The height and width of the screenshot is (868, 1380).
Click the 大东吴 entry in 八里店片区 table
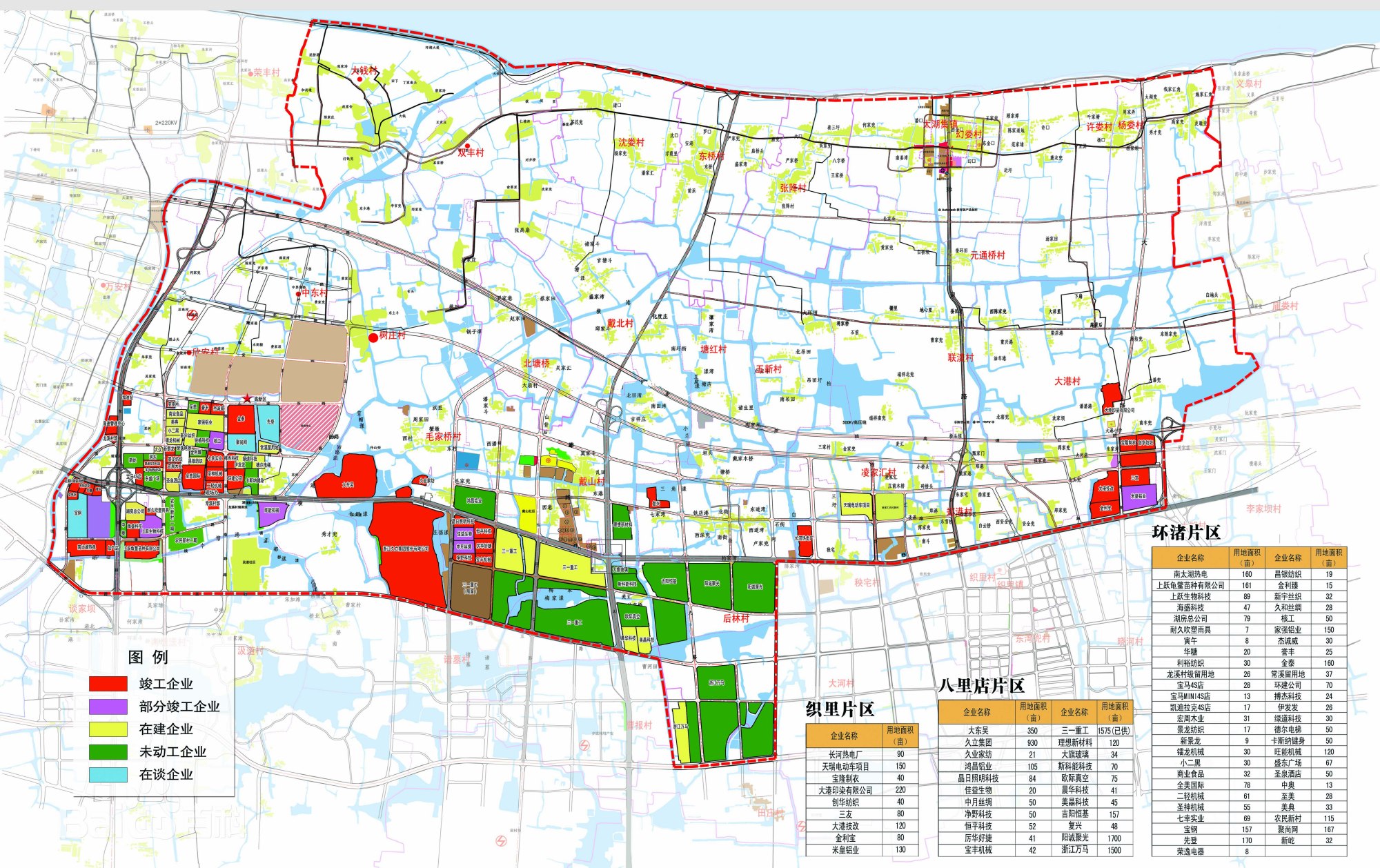[x=978, y=730]
